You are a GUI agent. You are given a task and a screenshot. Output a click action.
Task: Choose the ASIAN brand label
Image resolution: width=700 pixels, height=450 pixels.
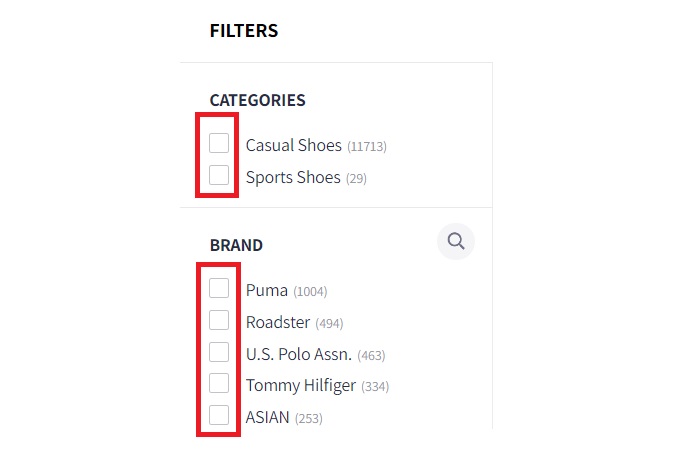click(267, 418)
